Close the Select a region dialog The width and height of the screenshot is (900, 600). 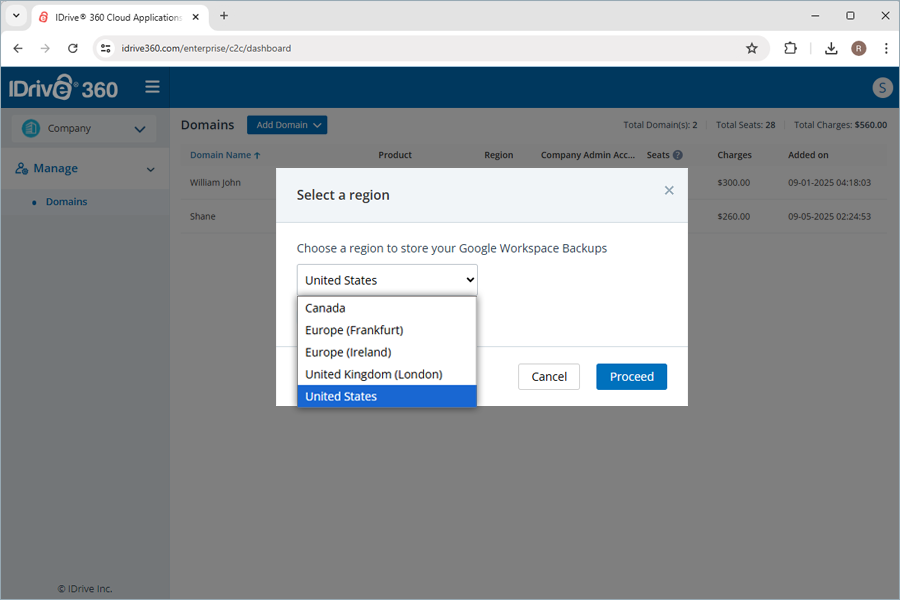click(669, 190)
